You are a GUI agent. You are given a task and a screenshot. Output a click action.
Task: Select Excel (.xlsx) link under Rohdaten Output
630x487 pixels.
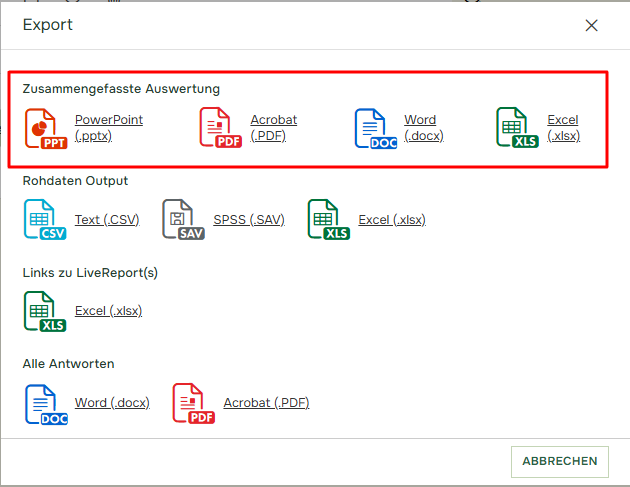point(392,220)
